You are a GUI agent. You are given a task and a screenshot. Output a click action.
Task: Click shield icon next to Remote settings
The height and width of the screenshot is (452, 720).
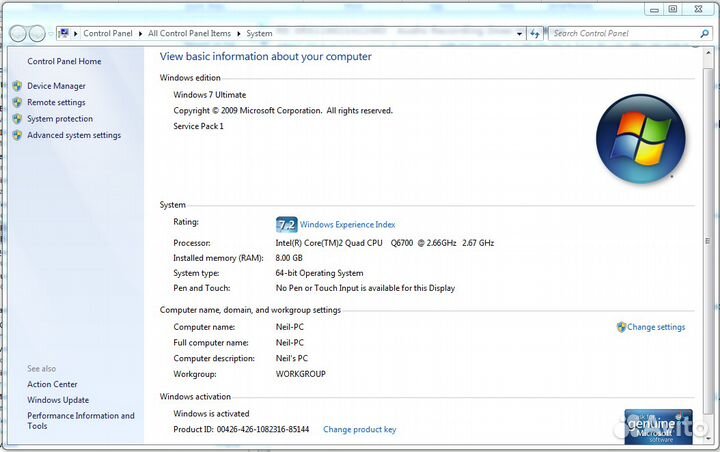click(x=17, y=102)
